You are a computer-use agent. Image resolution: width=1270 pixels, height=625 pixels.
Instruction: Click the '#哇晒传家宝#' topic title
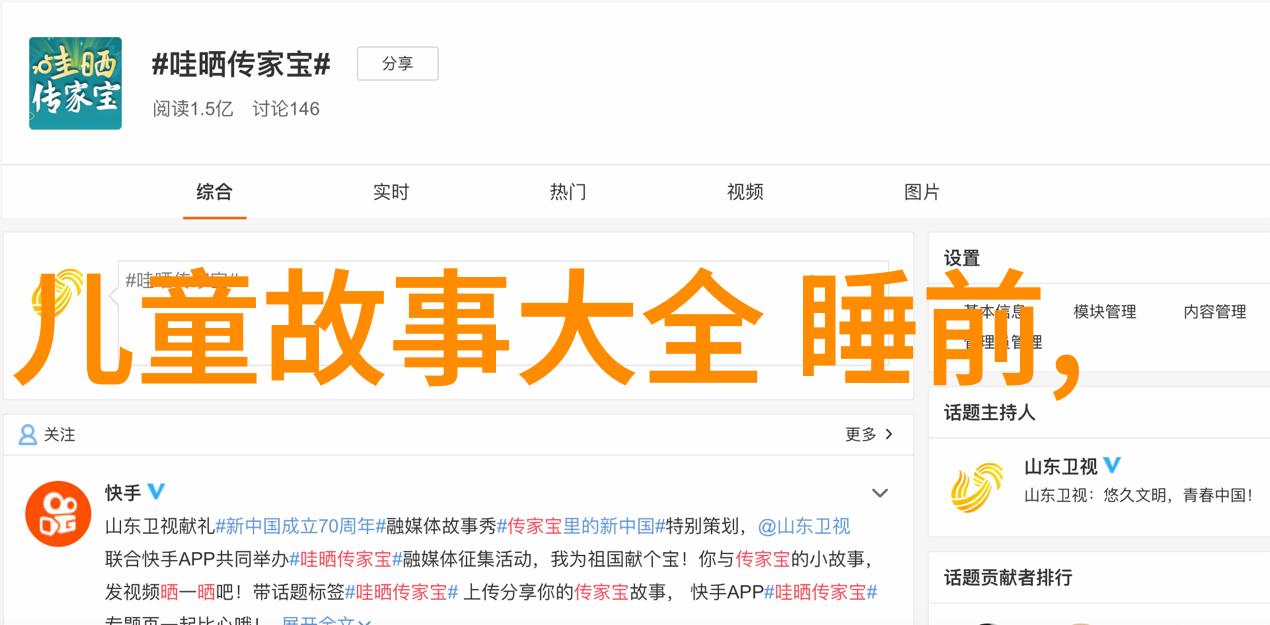pos(241,65)
